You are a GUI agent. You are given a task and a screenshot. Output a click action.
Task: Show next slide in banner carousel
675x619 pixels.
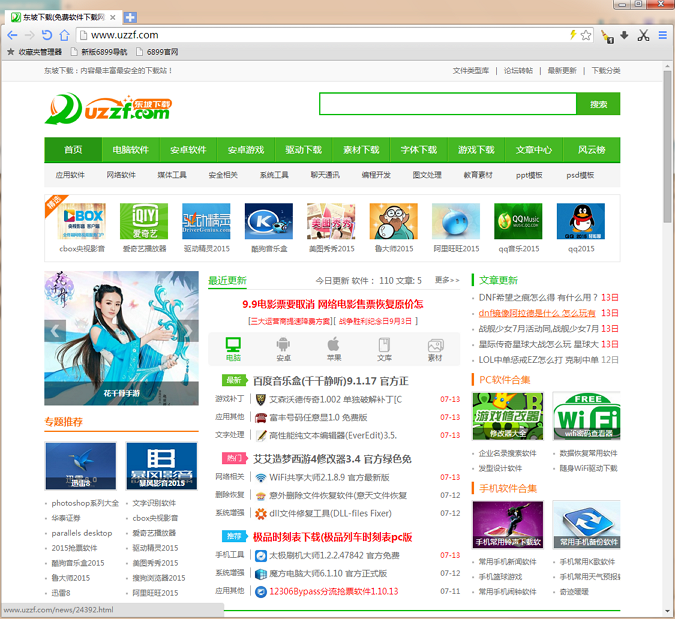click(x=188, y=331)
